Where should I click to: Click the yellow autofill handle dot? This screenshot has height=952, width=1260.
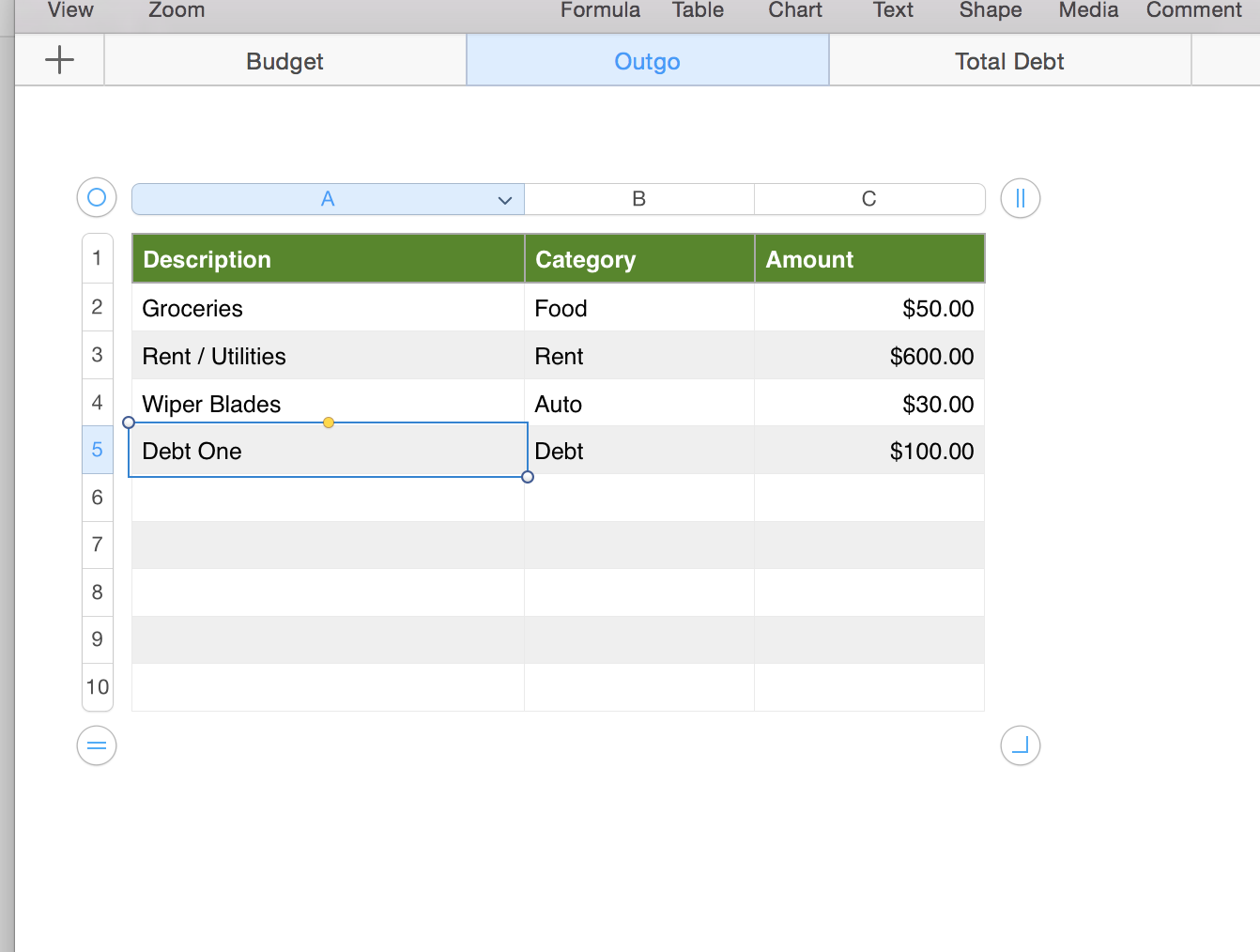pos(329,422)
